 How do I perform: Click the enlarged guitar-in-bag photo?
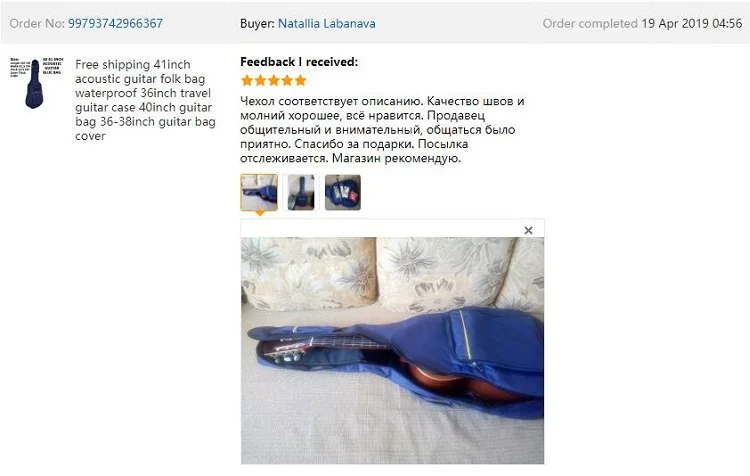click(392, 351)
